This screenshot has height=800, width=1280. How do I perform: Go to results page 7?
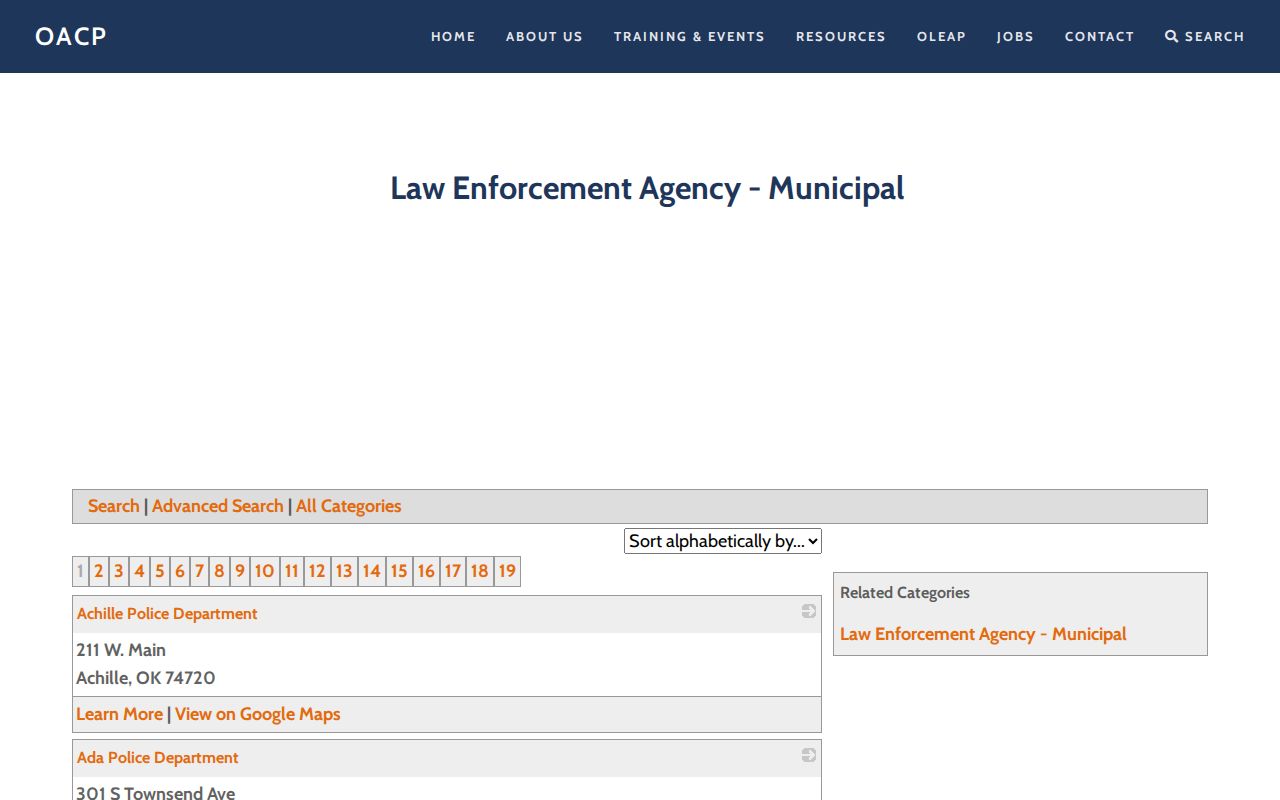click(x=199, y=571)
